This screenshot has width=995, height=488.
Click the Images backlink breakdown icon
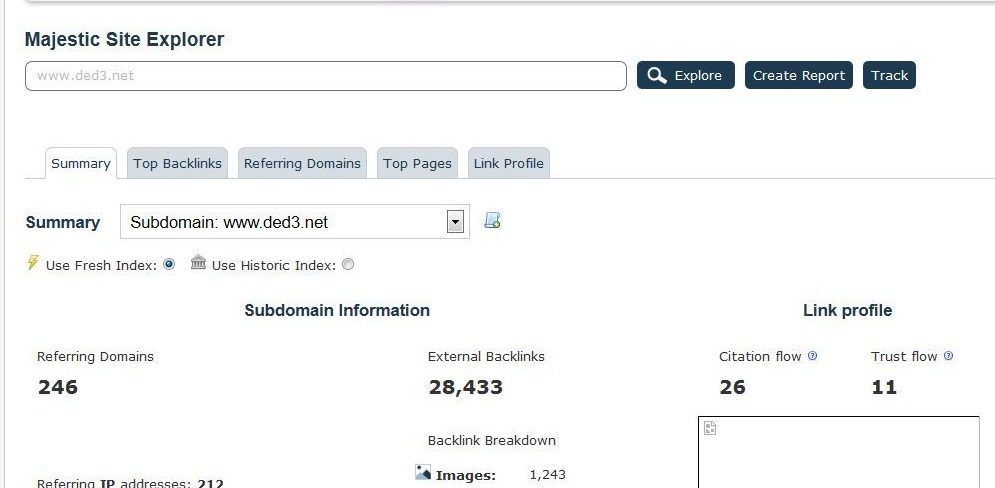click(423, 472)
